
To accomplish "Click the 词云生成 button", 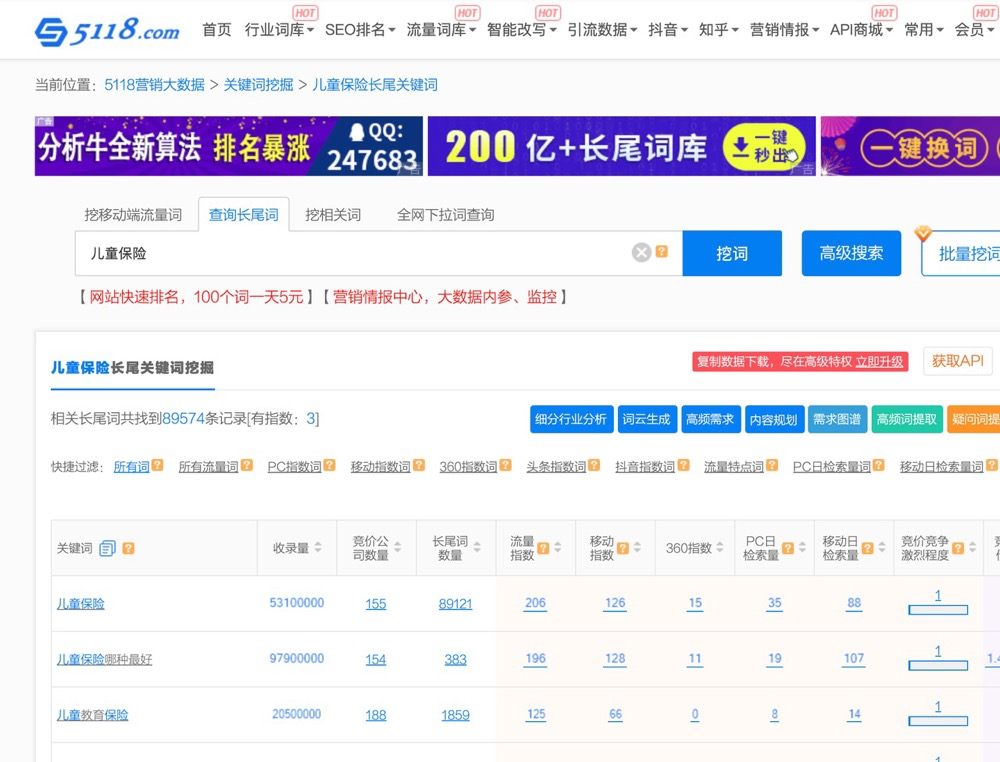I will [x=647, y=419].
